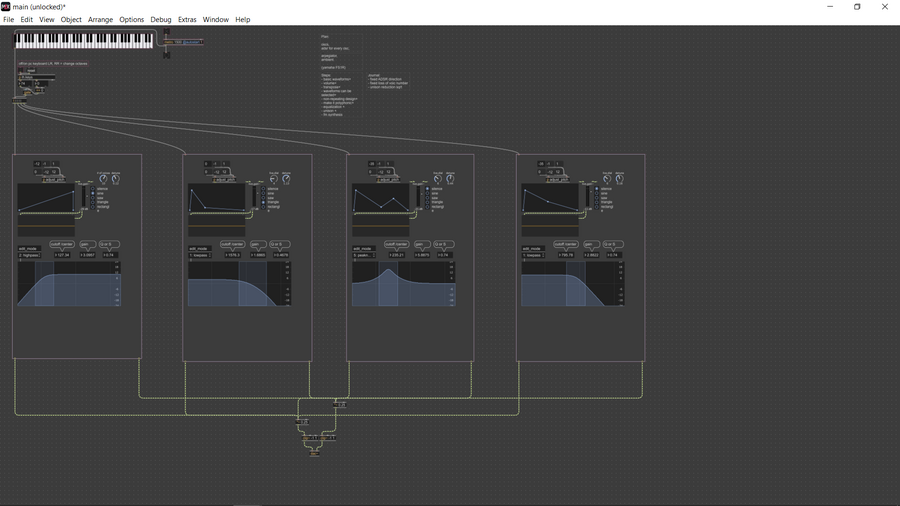Viewport: 900px width, 506px height.
Task: Click the toggle box below the metro object
Action: click(x=166, y=55)
